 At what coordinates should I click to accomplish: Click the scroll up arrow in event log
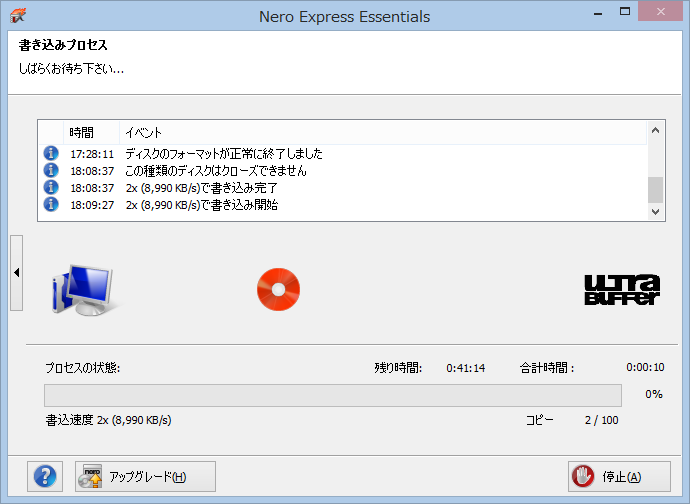click(655, 130)
